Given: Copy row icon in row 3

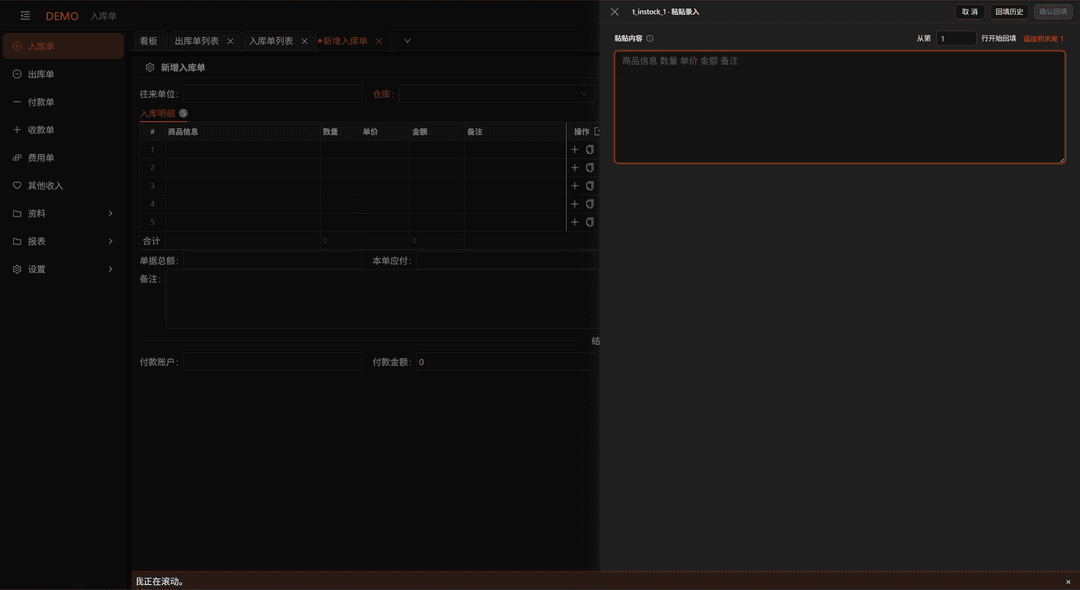Looking at the screenshot, I should 590,186.
